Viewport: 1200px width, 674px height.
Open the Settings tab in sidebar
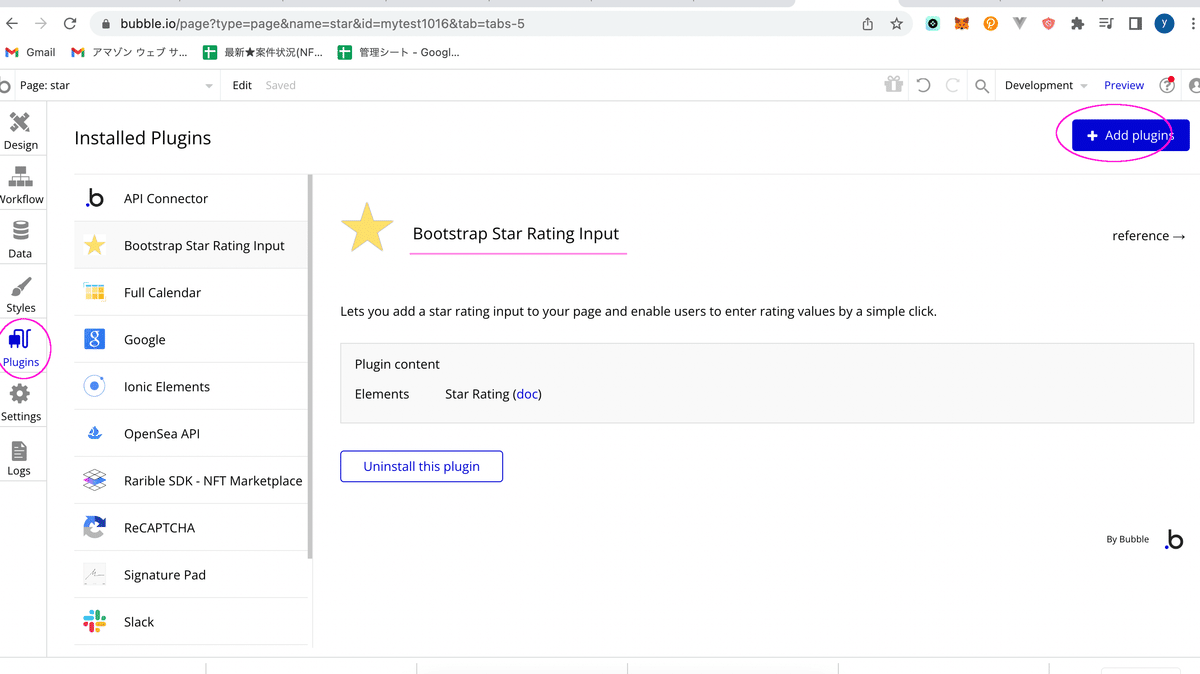20,402
